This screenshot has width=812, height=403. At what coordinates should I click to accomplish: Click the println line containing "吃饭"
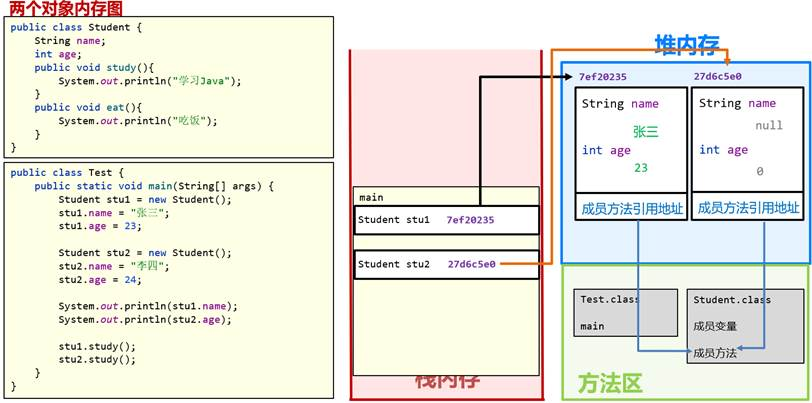[x=138, y=121]
